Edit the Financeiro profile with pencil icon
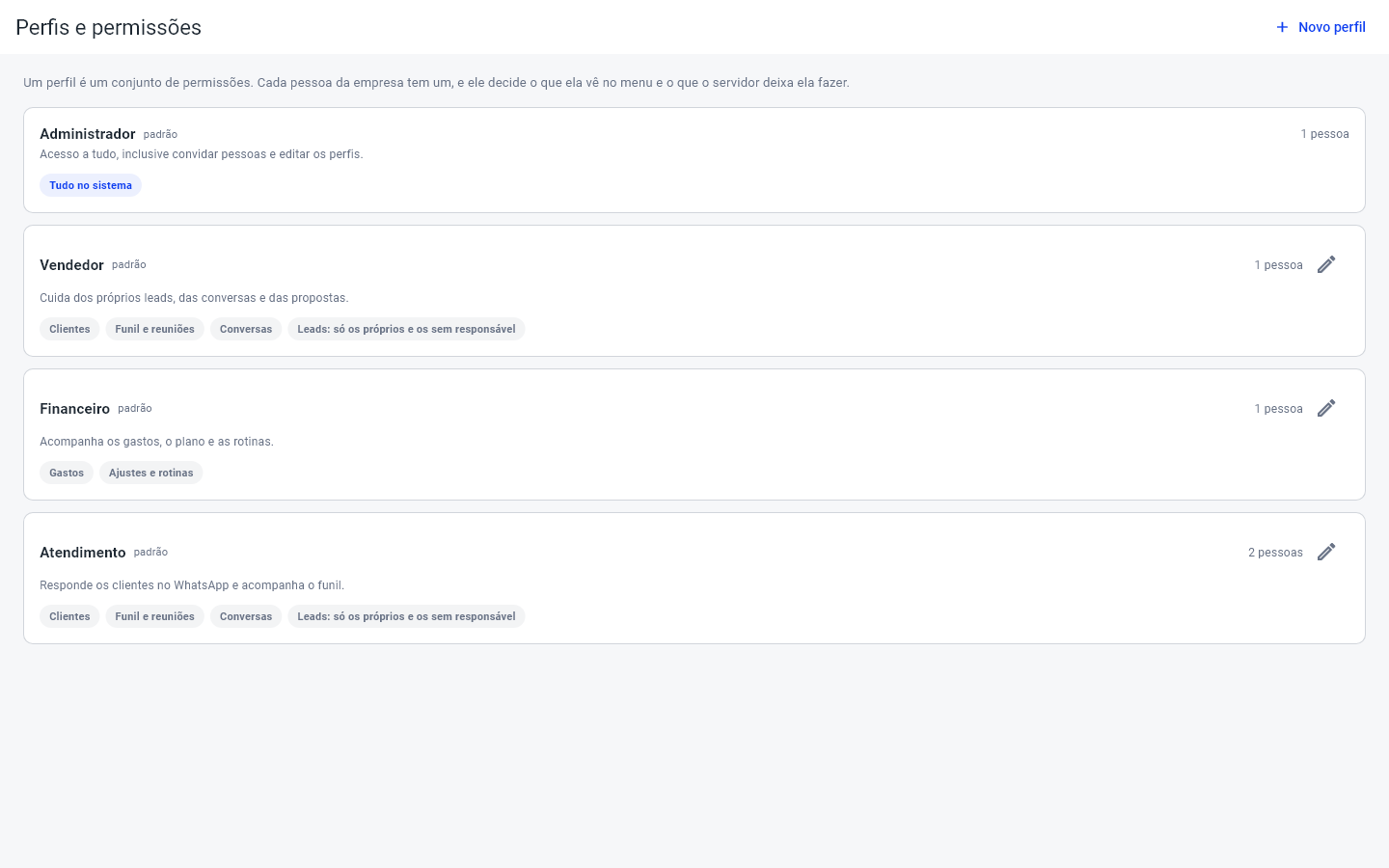Image resolution: width=1389 pixels, height=868 pixels. tap(1326, 408)
